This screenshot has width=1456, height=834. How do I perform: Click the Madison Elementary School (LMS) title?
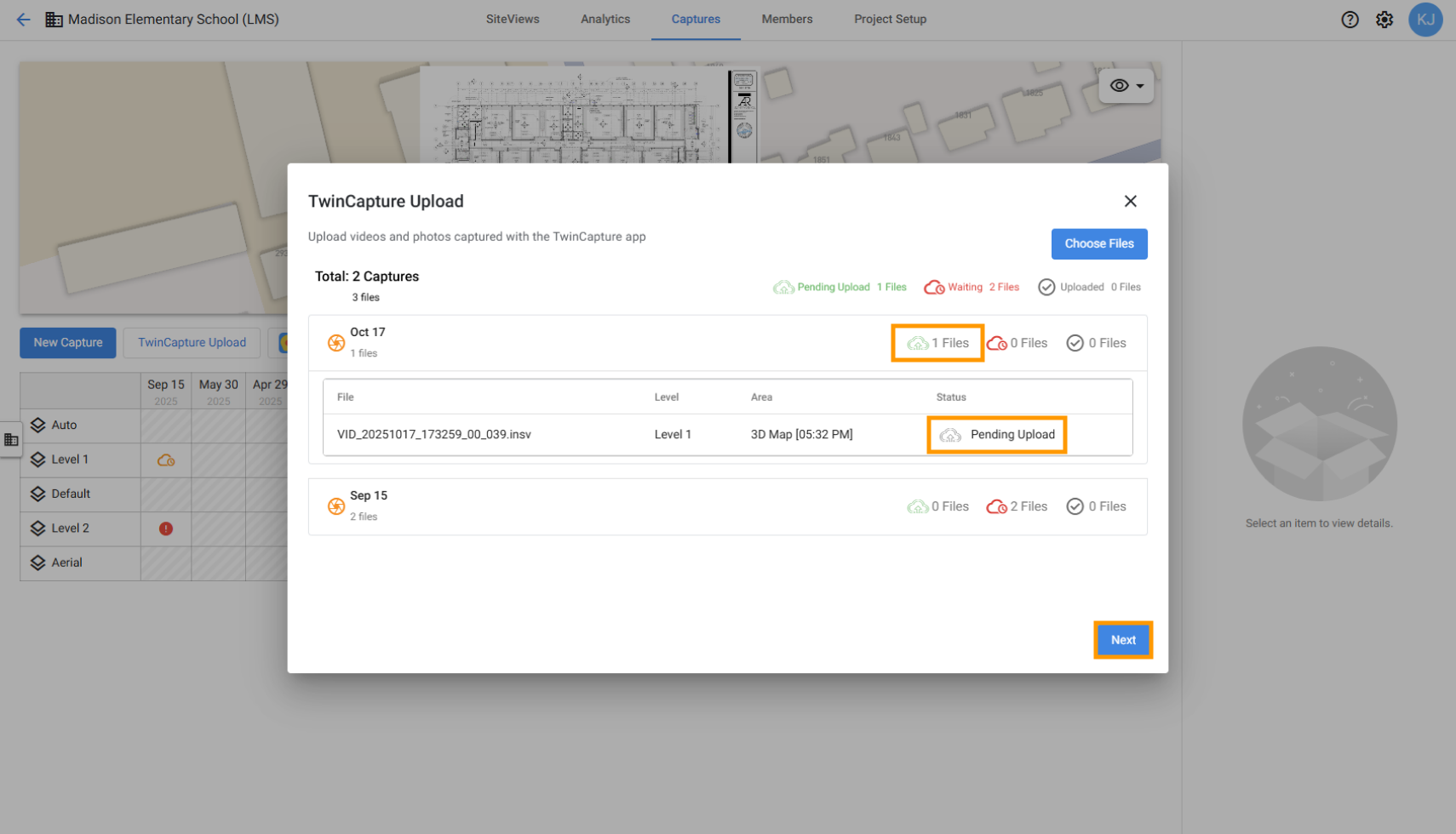[174, 20]
